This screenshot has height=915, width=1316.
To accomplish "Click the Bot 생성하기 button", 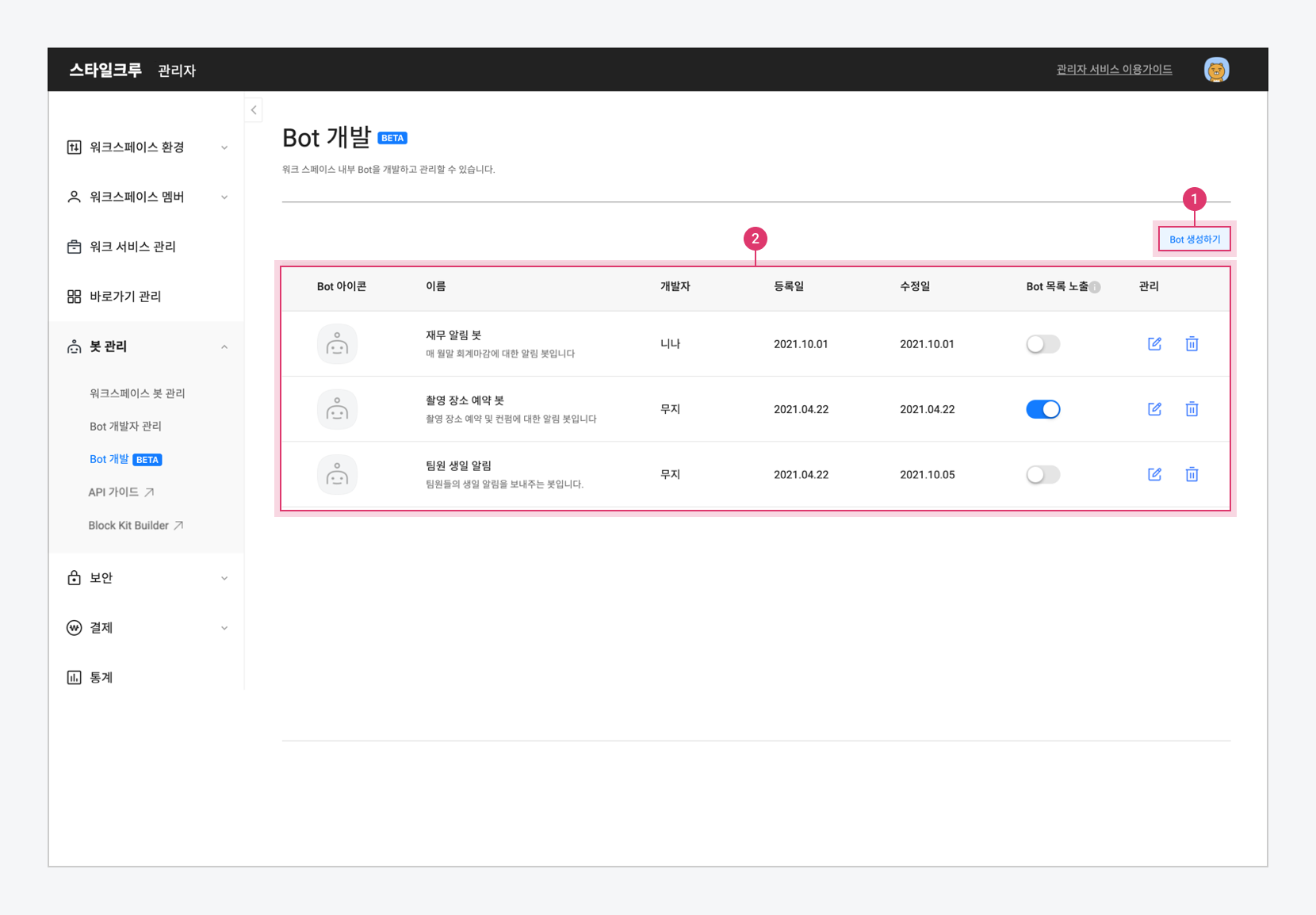I will 1195,239.
